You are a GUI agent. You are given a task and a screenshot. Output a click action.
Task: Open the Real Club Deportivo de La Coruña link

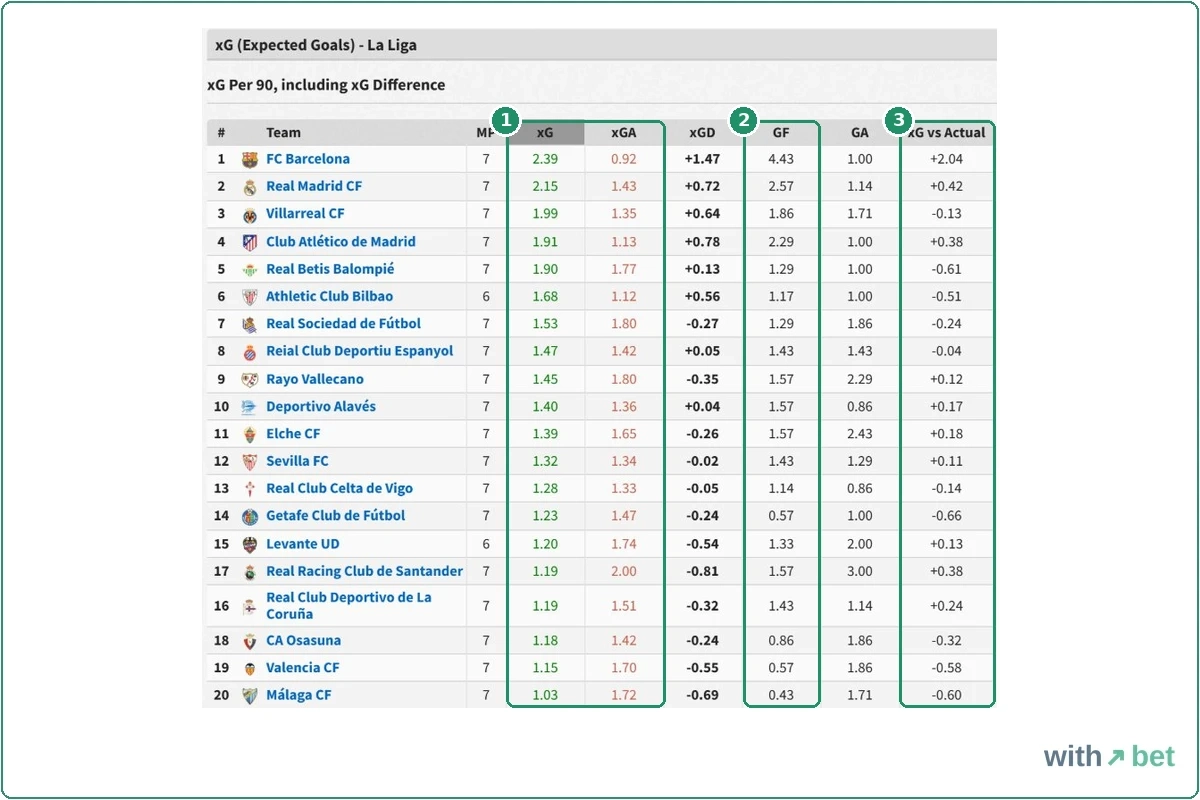pyautogui.click(x=349, y=606)
